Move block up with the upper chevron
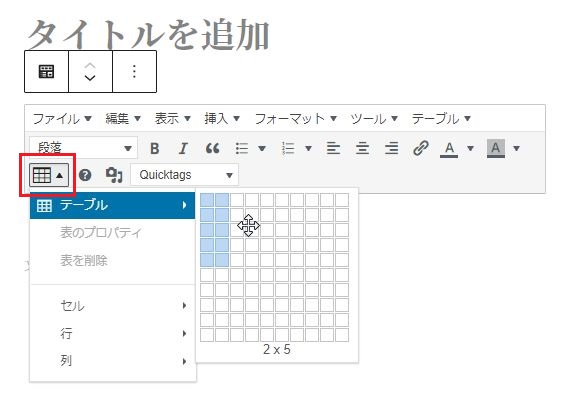Image resolution: width=577 pixels, height=406 pixels. tap(90, 66)
